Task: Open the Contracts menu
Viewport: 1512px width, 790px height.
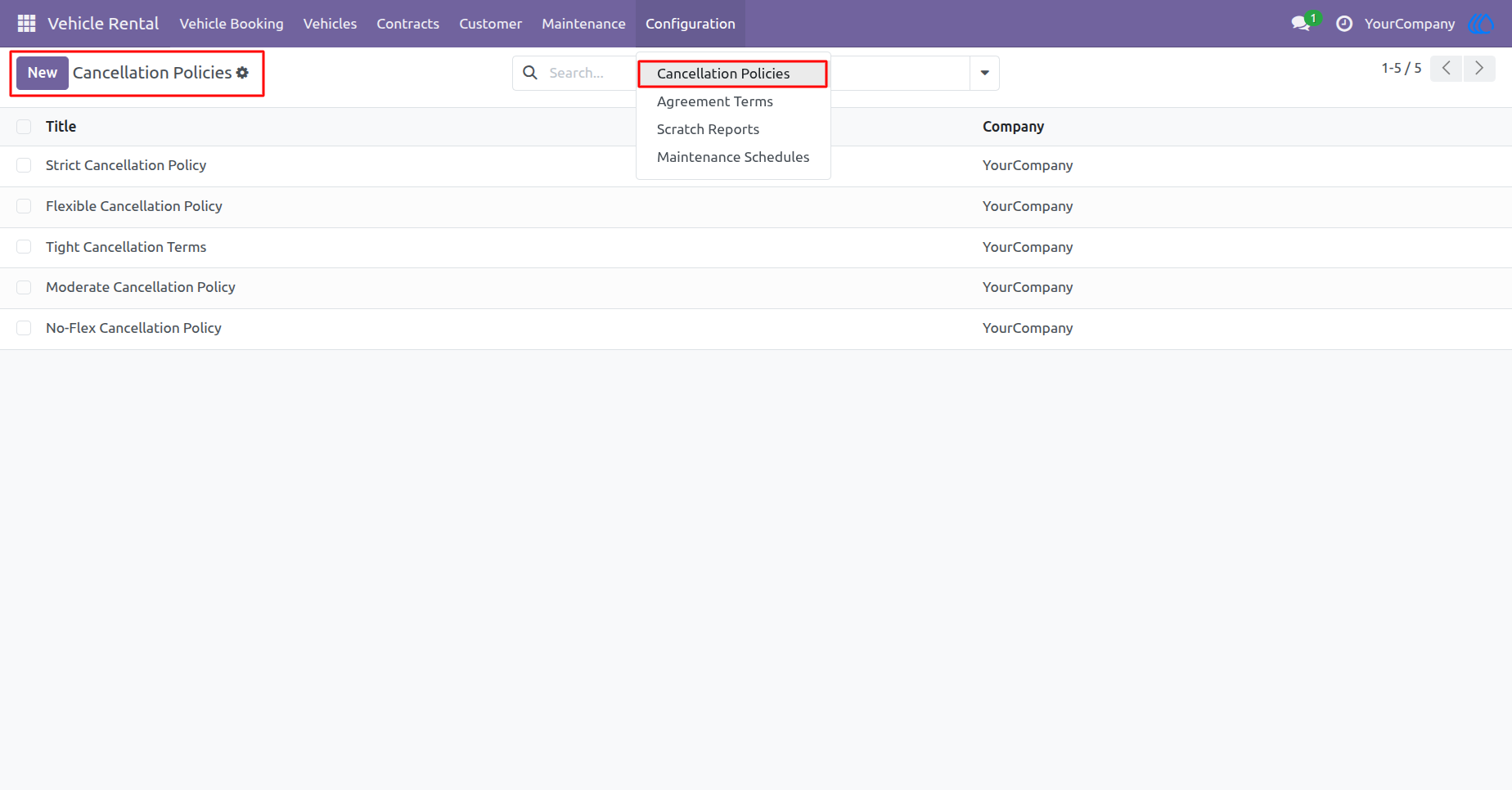Action: [407, 24]
